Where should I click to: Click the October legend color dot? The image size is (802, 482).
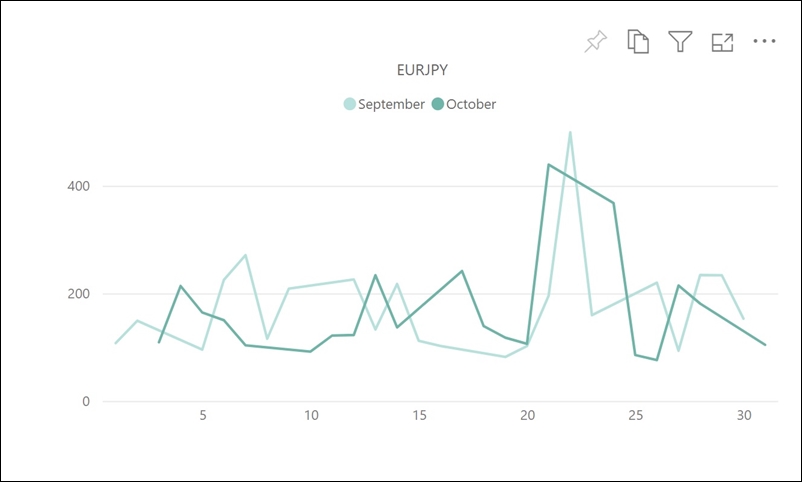[x=437, y=104]
